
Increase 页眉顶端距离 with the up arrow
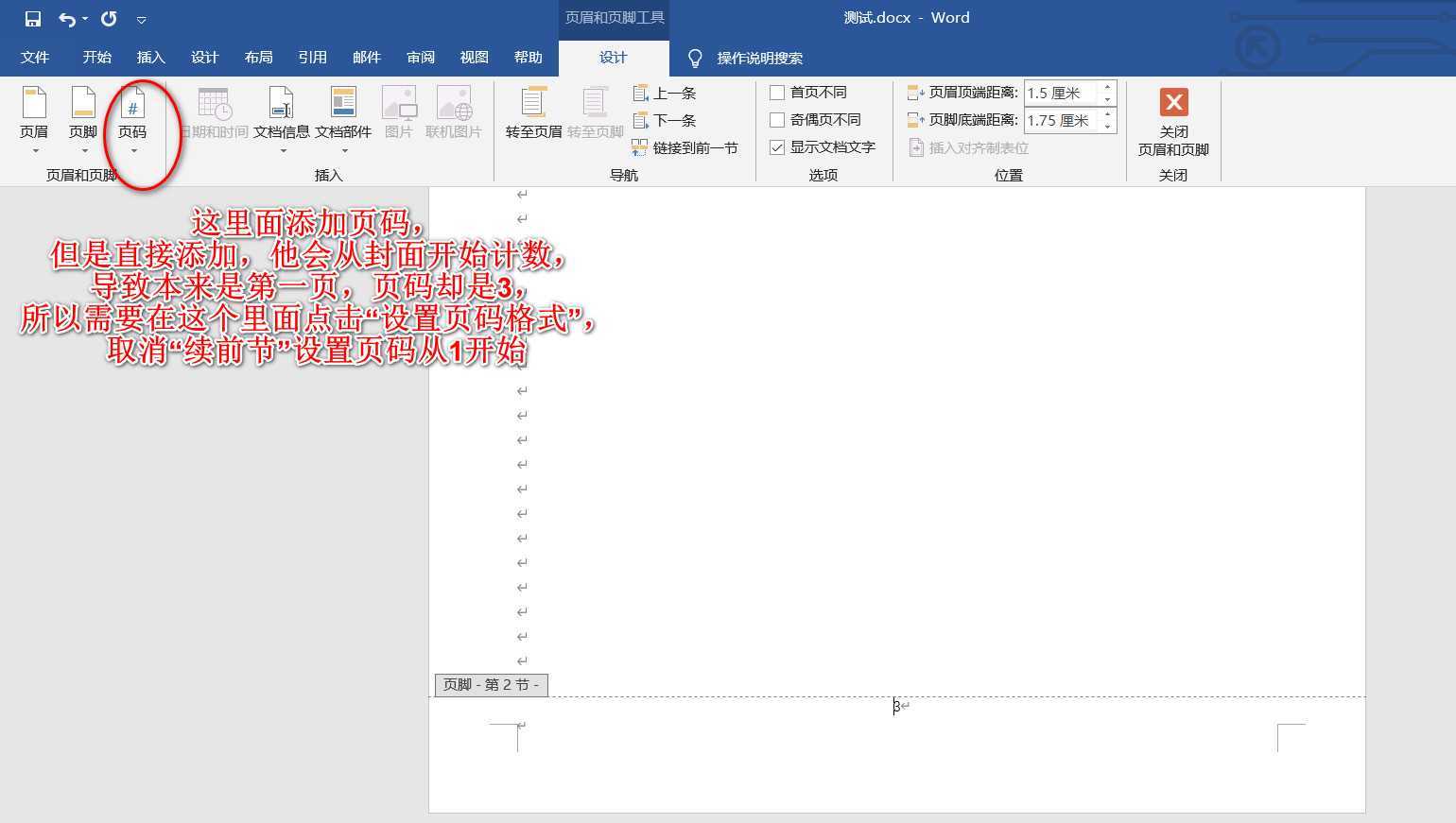click(x=1108, y=87)
